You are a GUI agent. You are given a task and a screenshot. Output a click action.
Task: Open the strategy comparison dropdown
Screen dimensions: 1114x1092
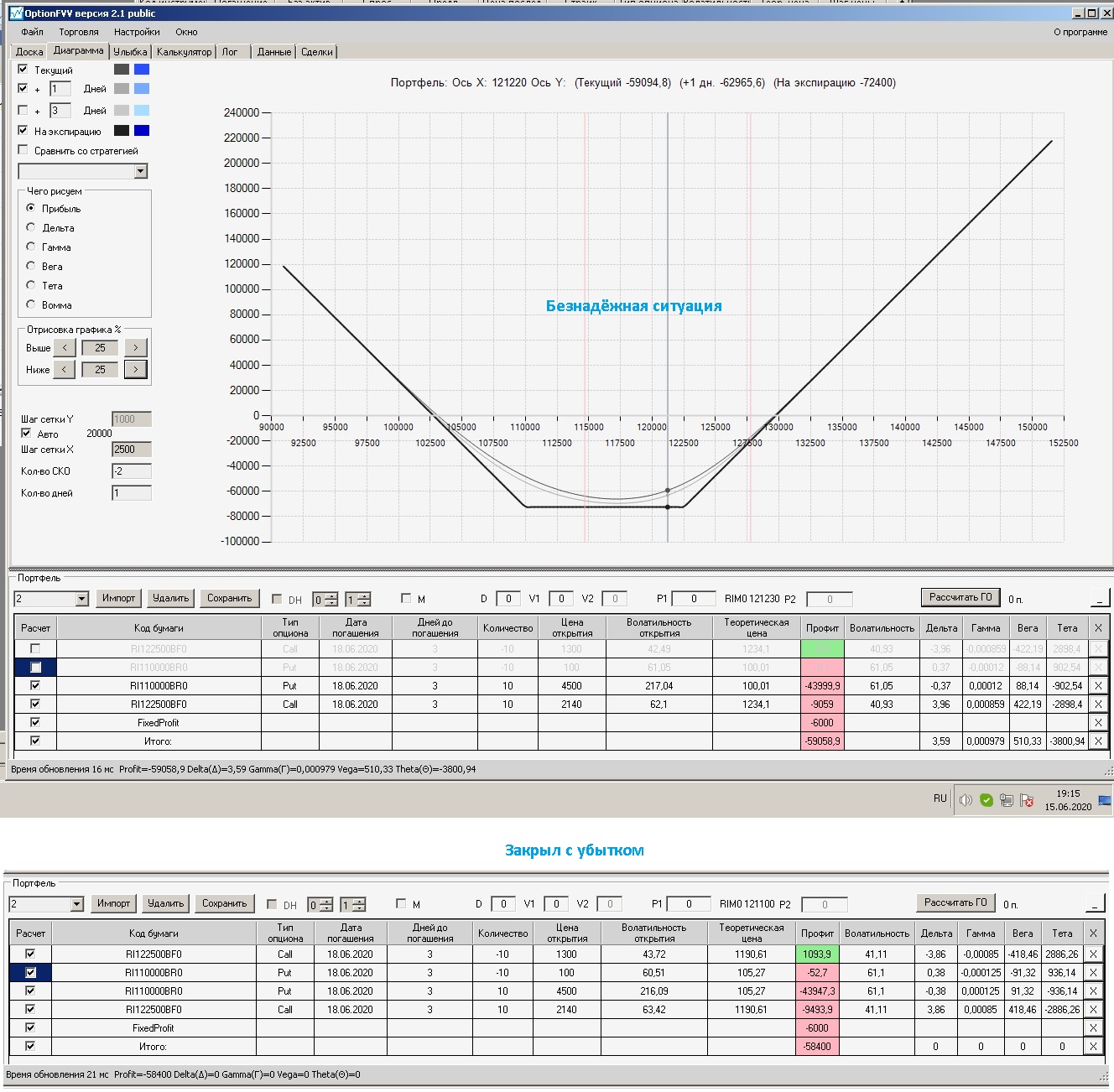point(141,171)
